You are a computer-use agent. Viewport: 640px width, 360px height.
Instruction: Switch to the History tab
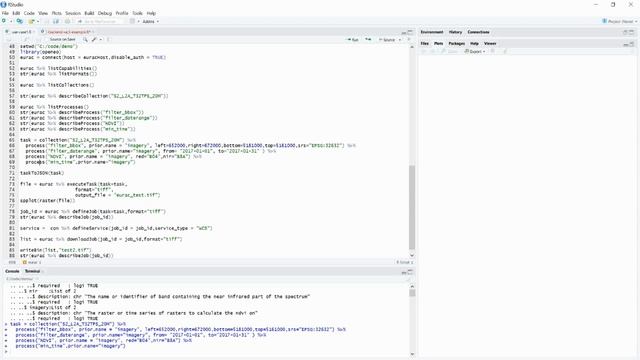pos(455,32)
